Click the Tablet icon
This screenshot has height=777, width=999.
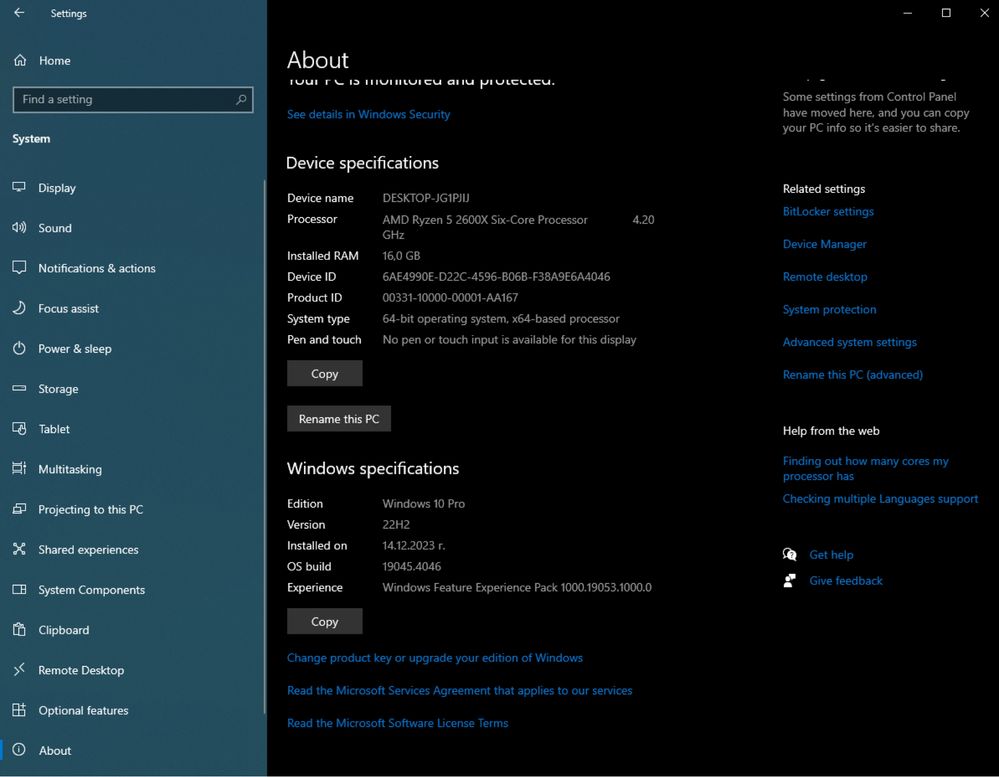pos(19,429)
